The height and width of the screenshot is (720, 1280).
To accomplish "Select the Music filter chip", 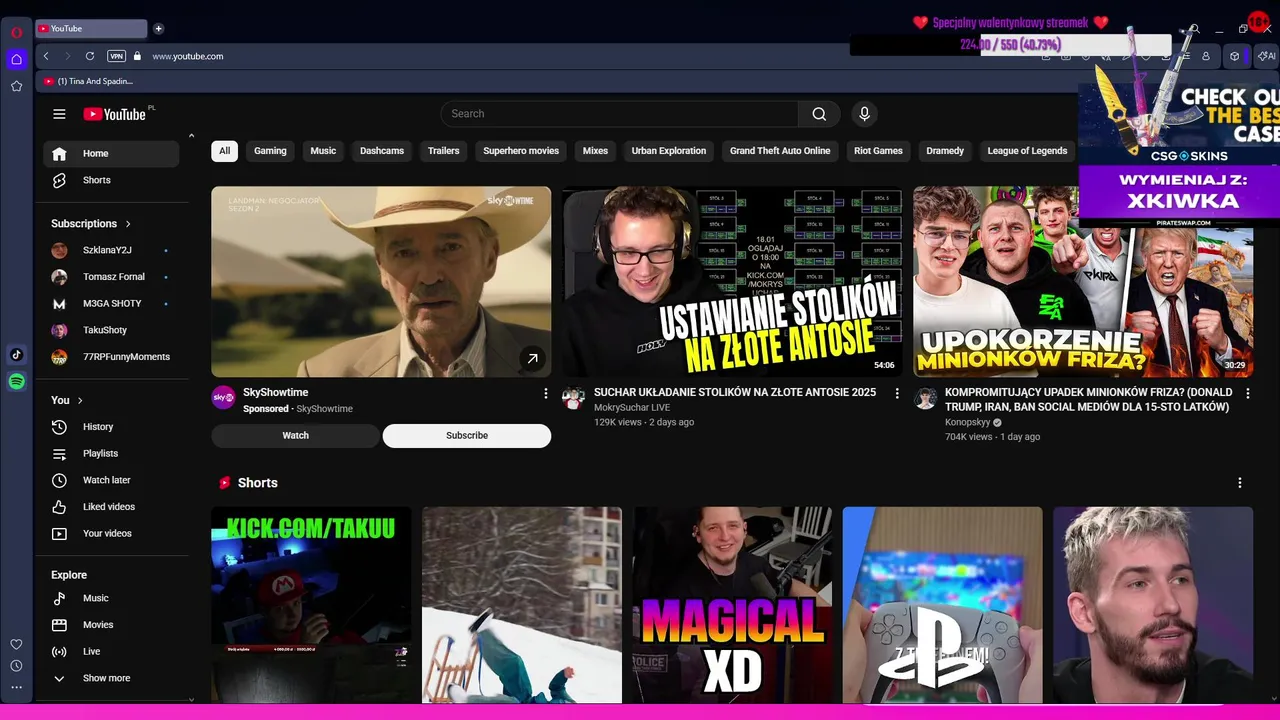I will coord(323,151).
